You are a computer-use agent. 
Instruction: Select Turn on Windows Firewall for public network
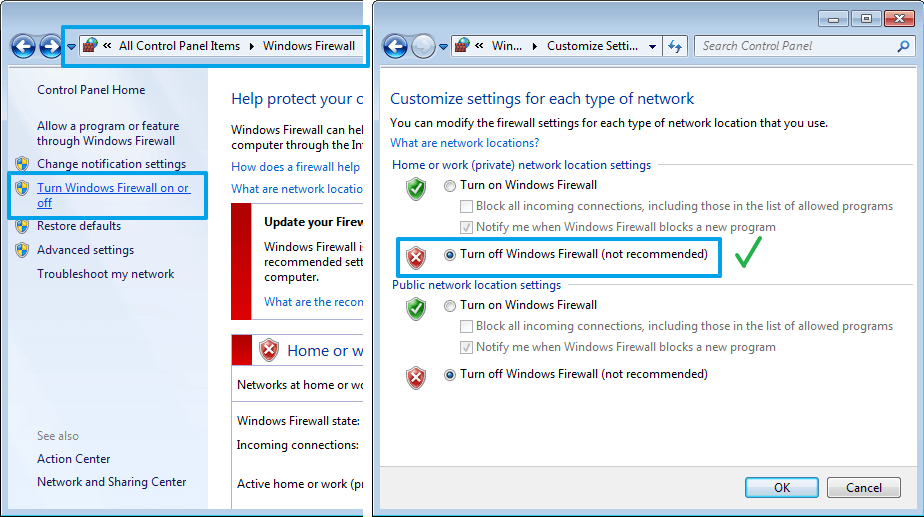[x=450, y=306]
